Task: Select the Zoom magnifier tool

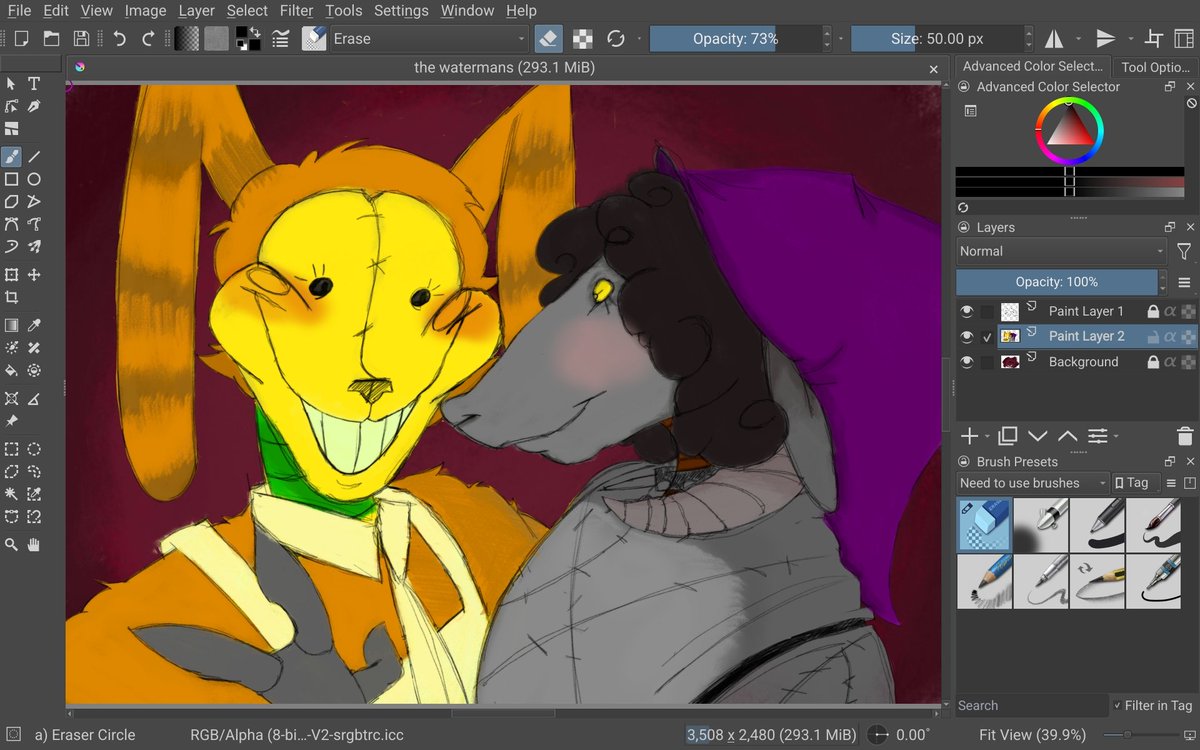Action: [11, 545]
